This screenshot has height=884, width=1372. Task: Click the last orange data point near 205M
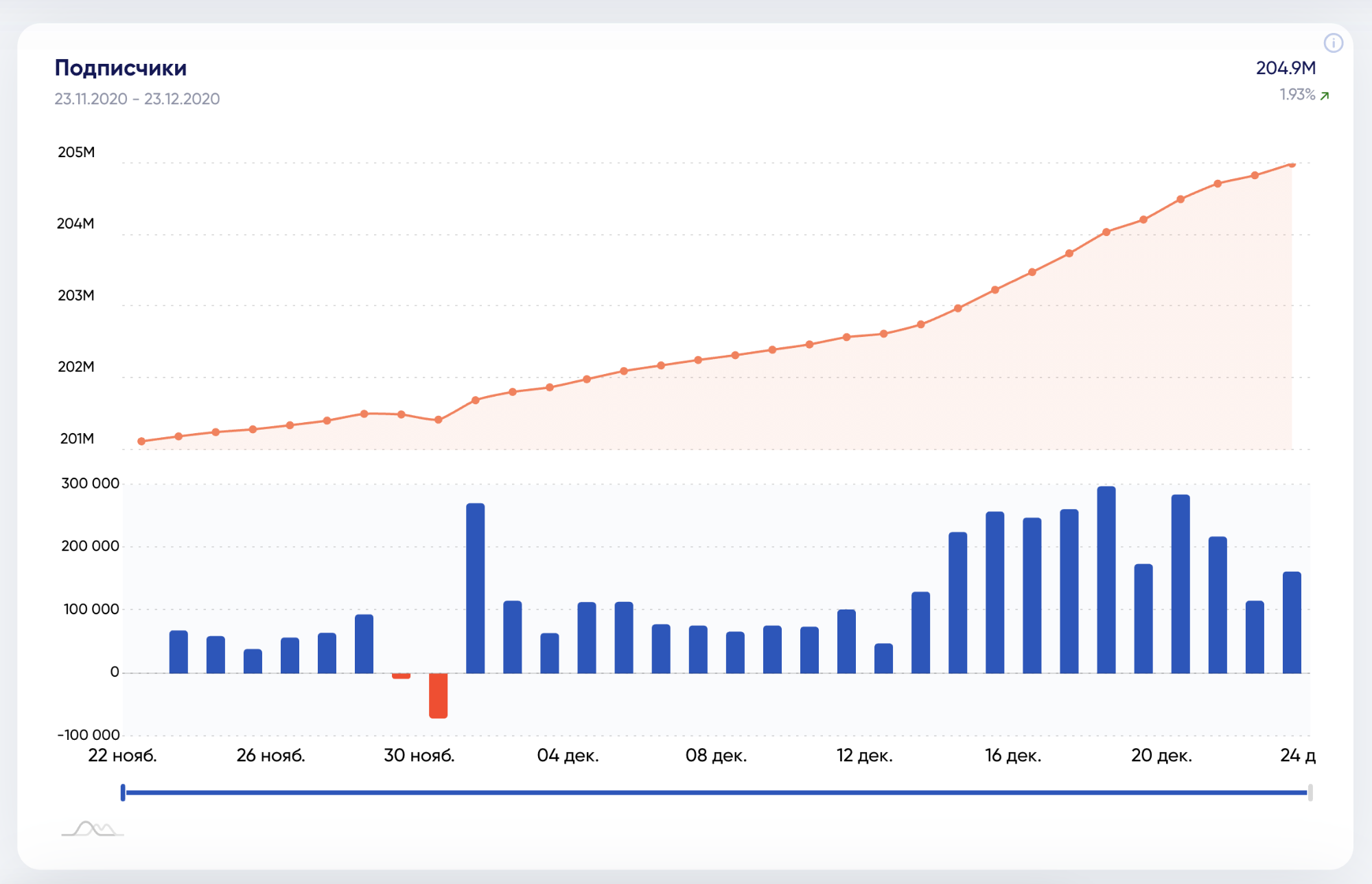click(1292, 165)
